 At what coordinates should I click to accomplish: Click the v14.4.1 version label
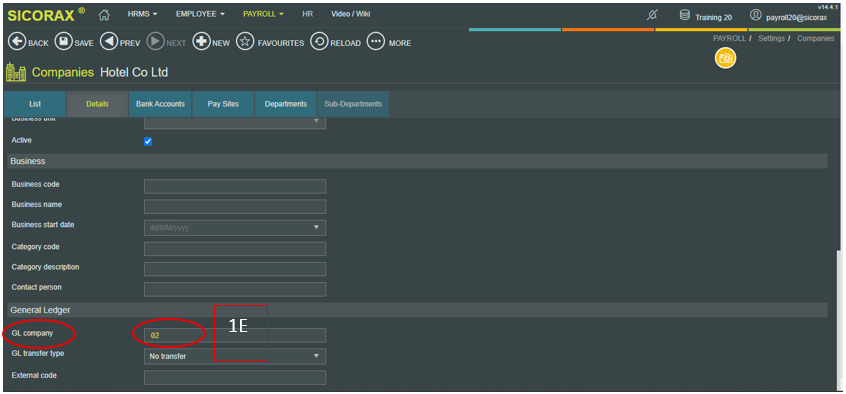[828, 7]
